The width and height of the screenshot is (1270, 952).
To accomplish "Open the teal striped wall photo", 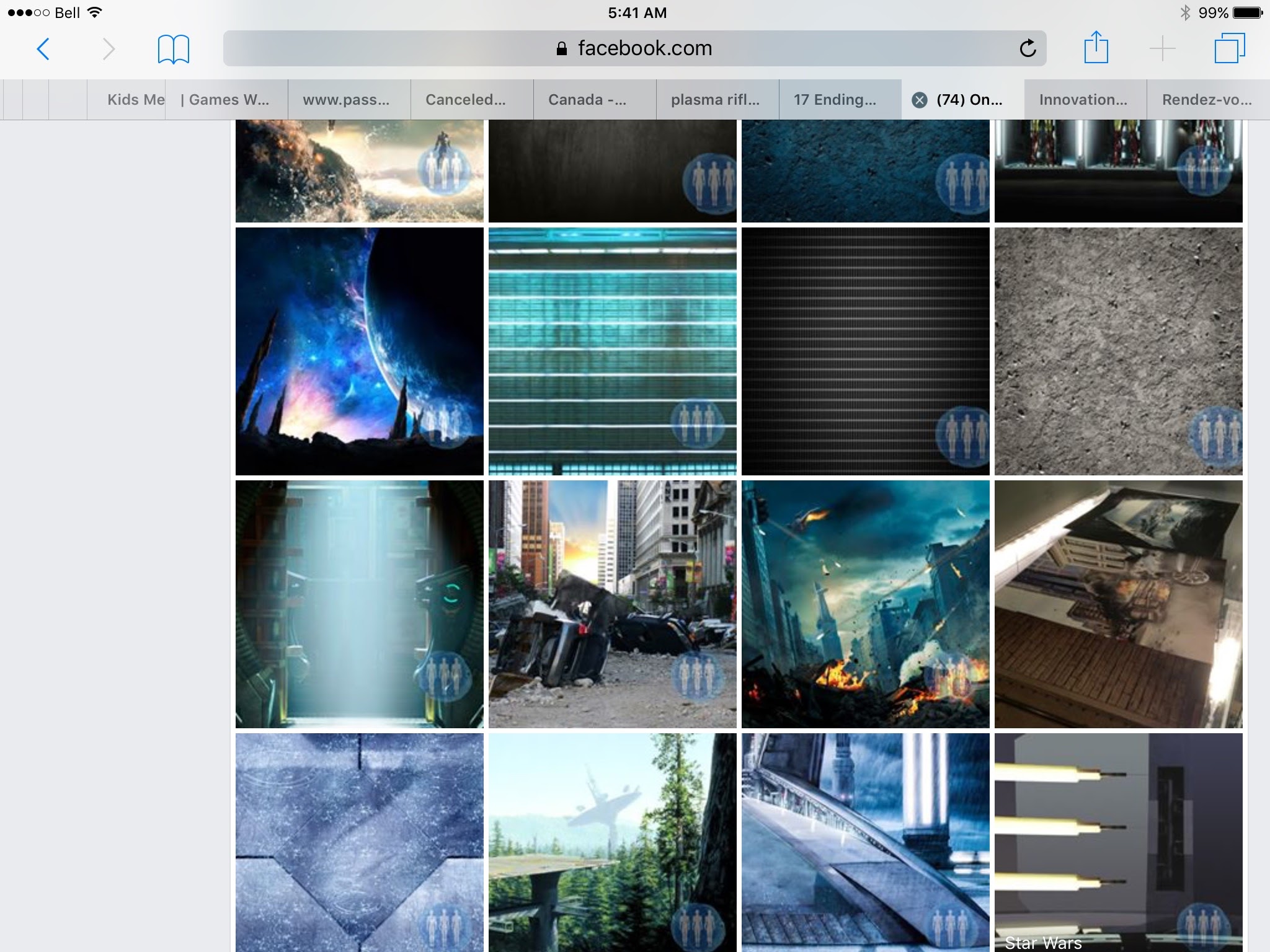I will pos(613,351).
